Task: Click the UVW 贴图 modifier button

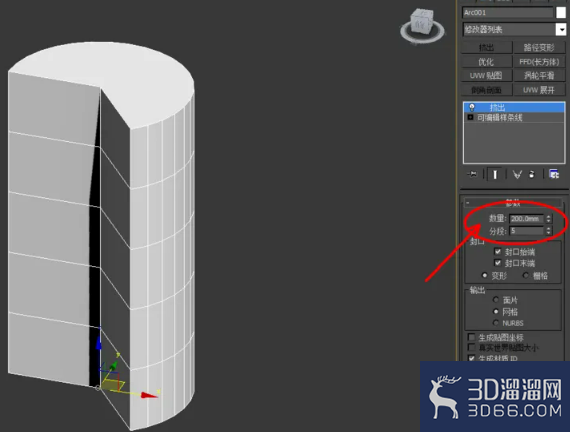Action: [x=486, y=76]
